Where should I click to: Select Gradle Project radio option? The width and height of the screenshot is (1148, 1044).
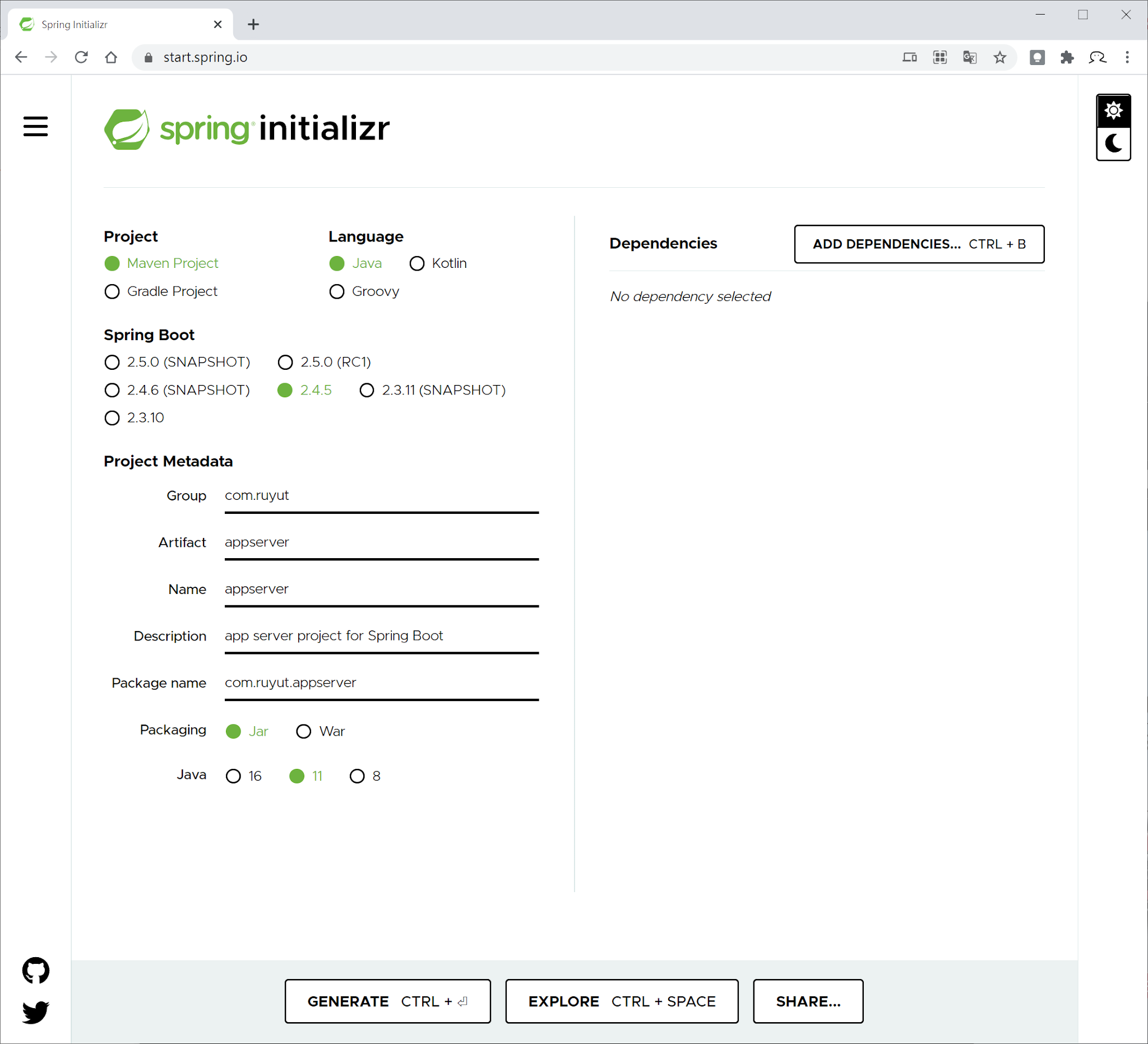(x=112, y=291)
